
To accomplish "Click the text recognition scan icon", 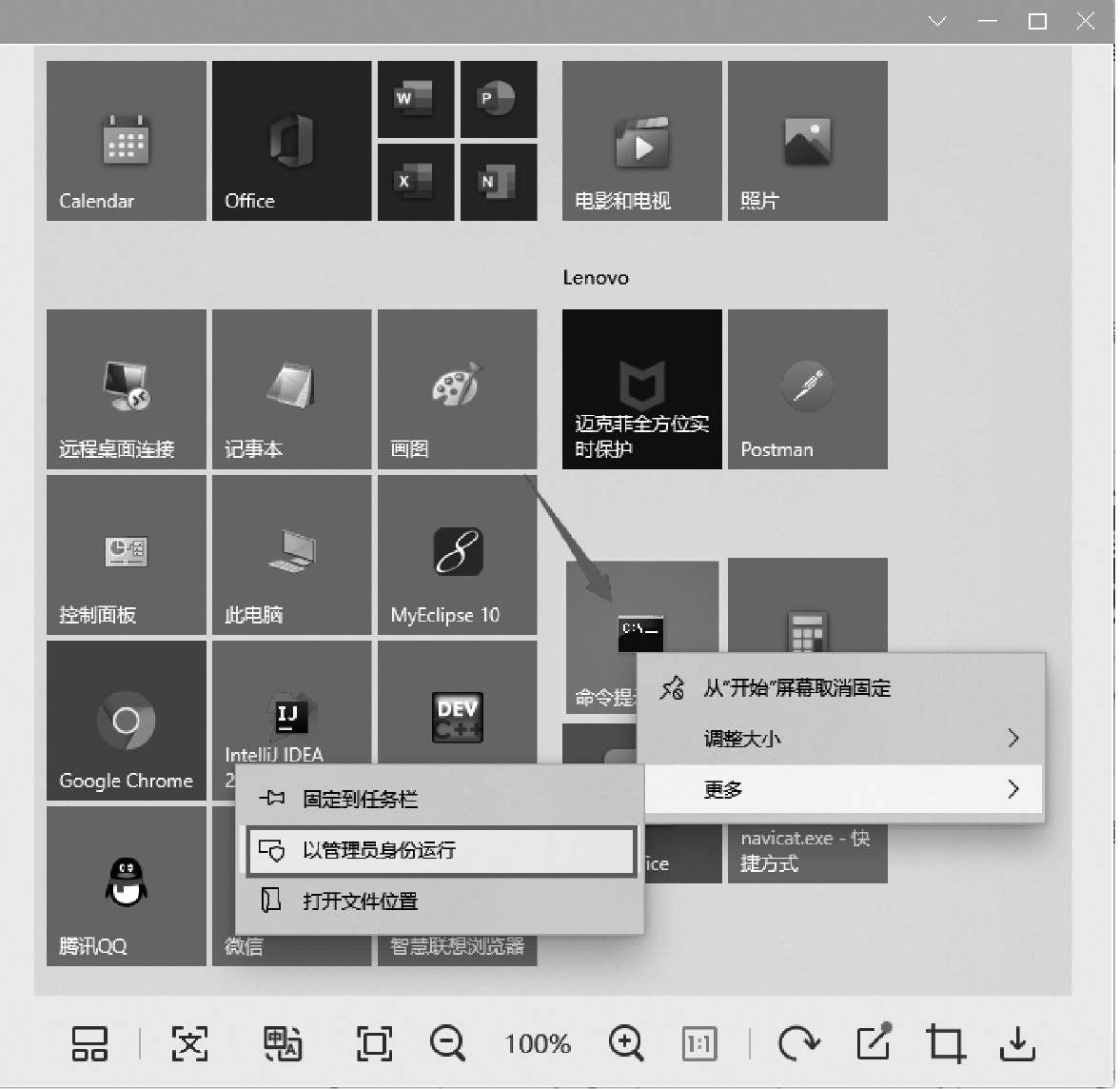I will click(189, 1043).
